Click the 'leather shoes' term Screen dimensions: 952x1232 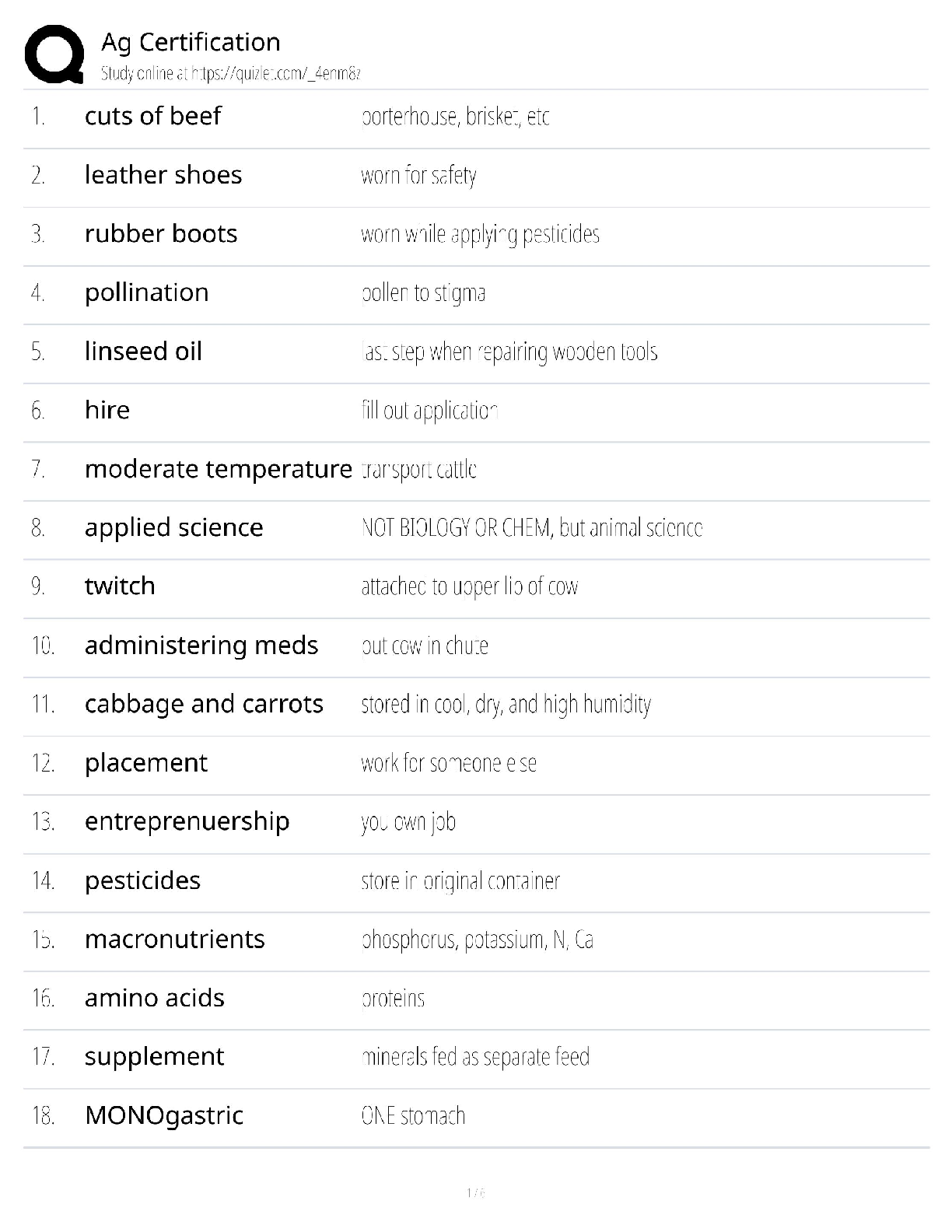click(163, 175)
